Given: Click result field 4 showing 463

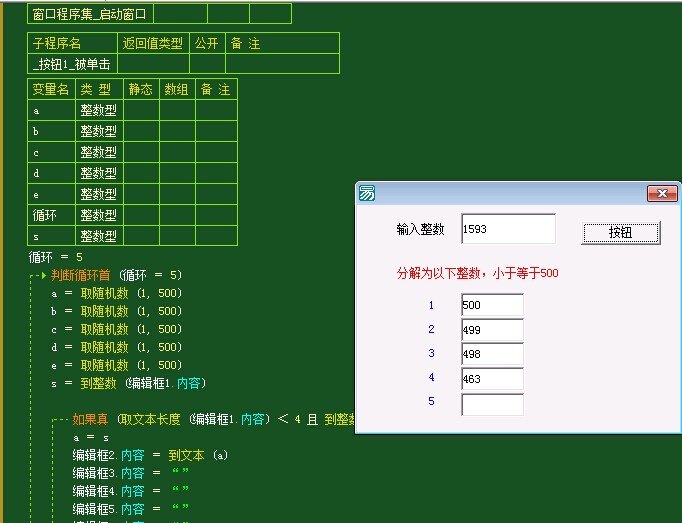Looking at the screenshot, I should tap(492, 379).
